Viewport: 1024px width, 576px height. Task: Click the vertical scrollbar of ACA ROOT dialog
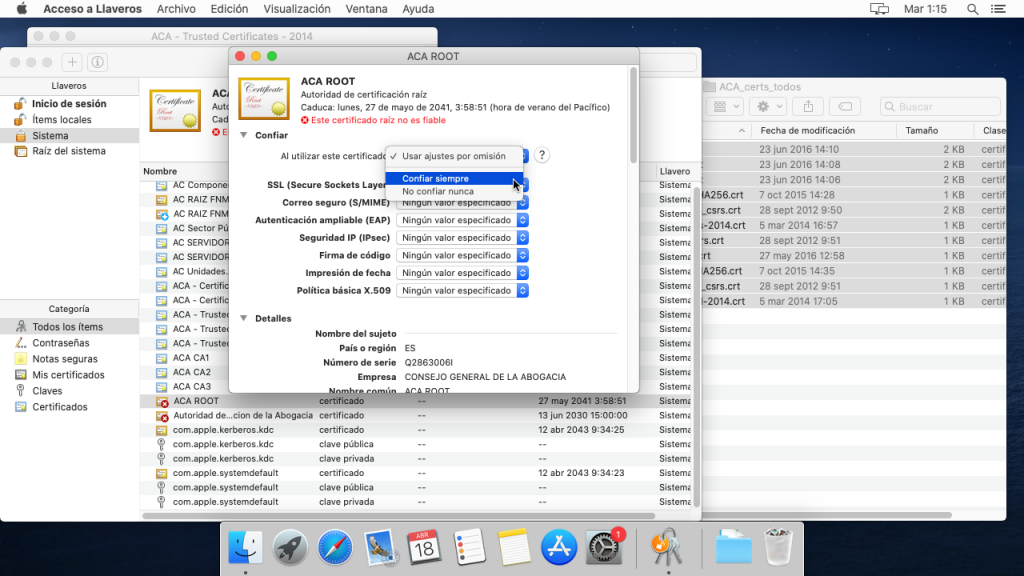click(x=633, y=114)
